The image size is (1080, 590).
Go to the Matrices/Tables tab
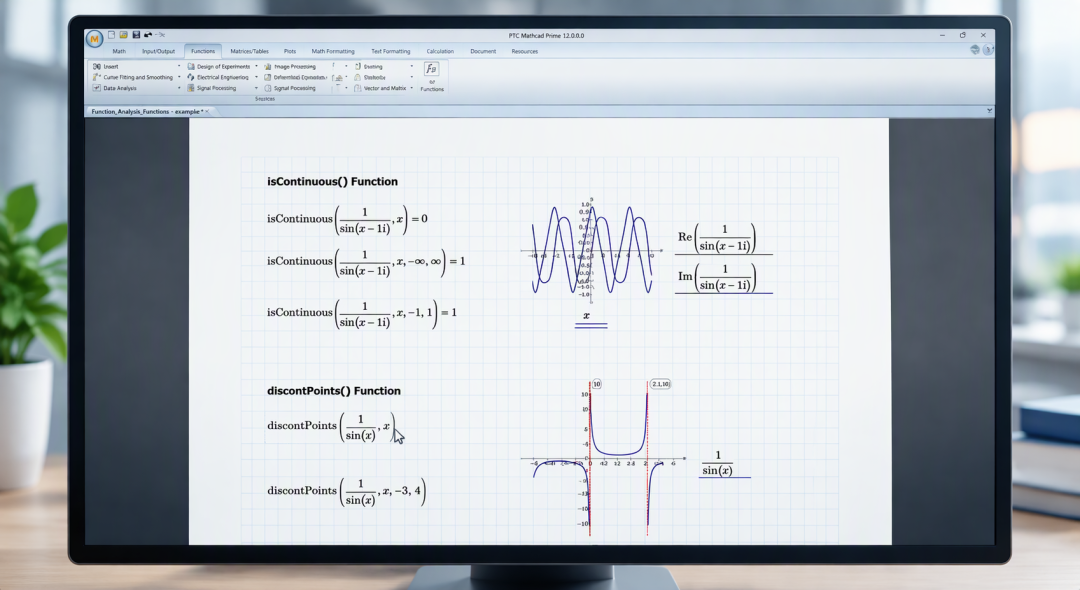pyautogui.click(x=249, y=51)
